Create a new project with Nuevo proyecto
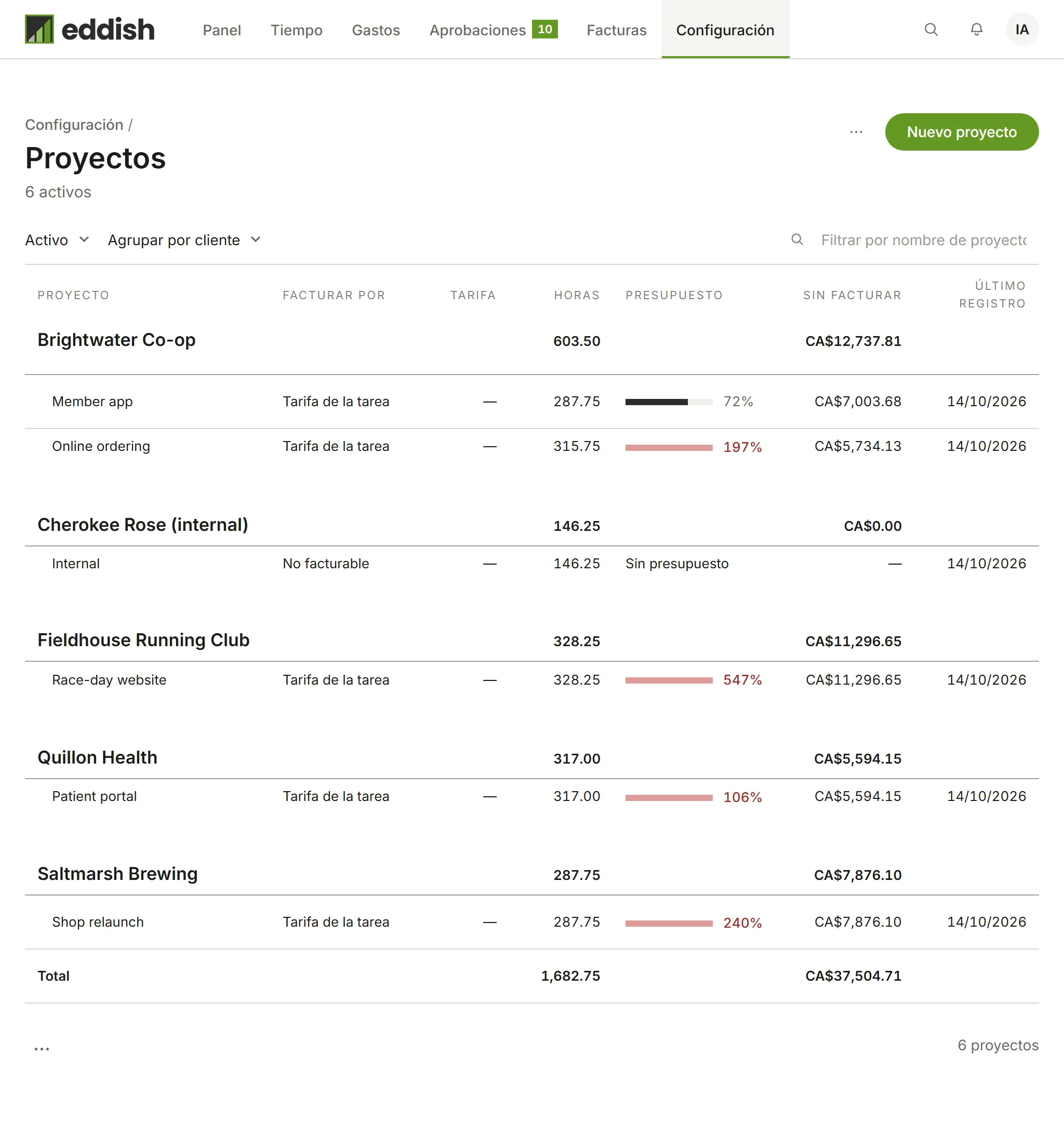 [961, 132]
